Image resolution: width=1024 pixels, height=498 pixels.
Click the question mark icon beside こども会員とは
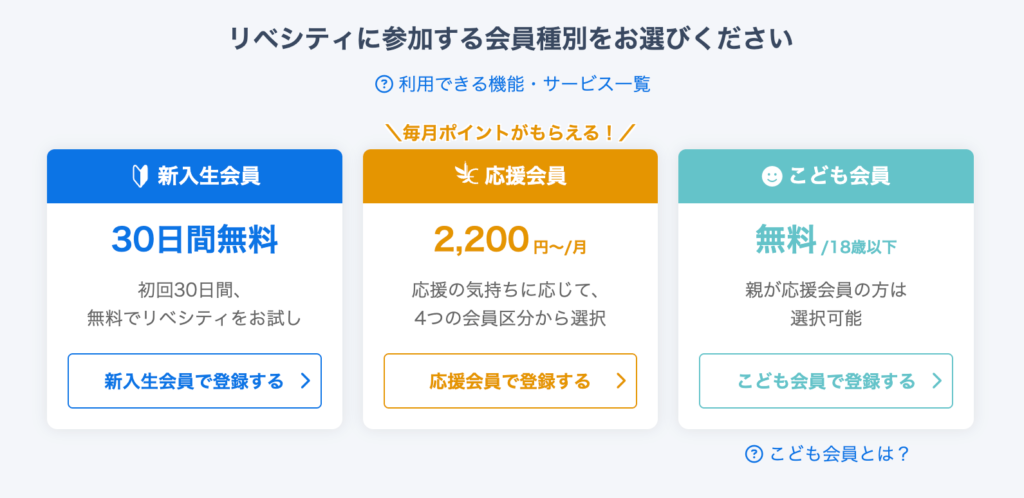[x=754, y=454]
